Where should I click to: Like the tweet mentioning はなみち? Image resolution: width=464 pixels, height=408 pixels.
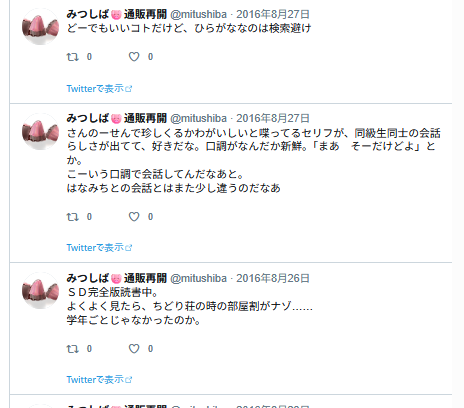coord(134,217)
